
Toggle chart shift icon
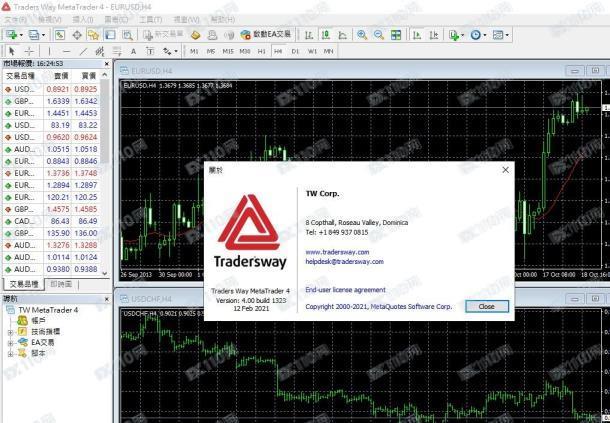(x=434, y=35)
